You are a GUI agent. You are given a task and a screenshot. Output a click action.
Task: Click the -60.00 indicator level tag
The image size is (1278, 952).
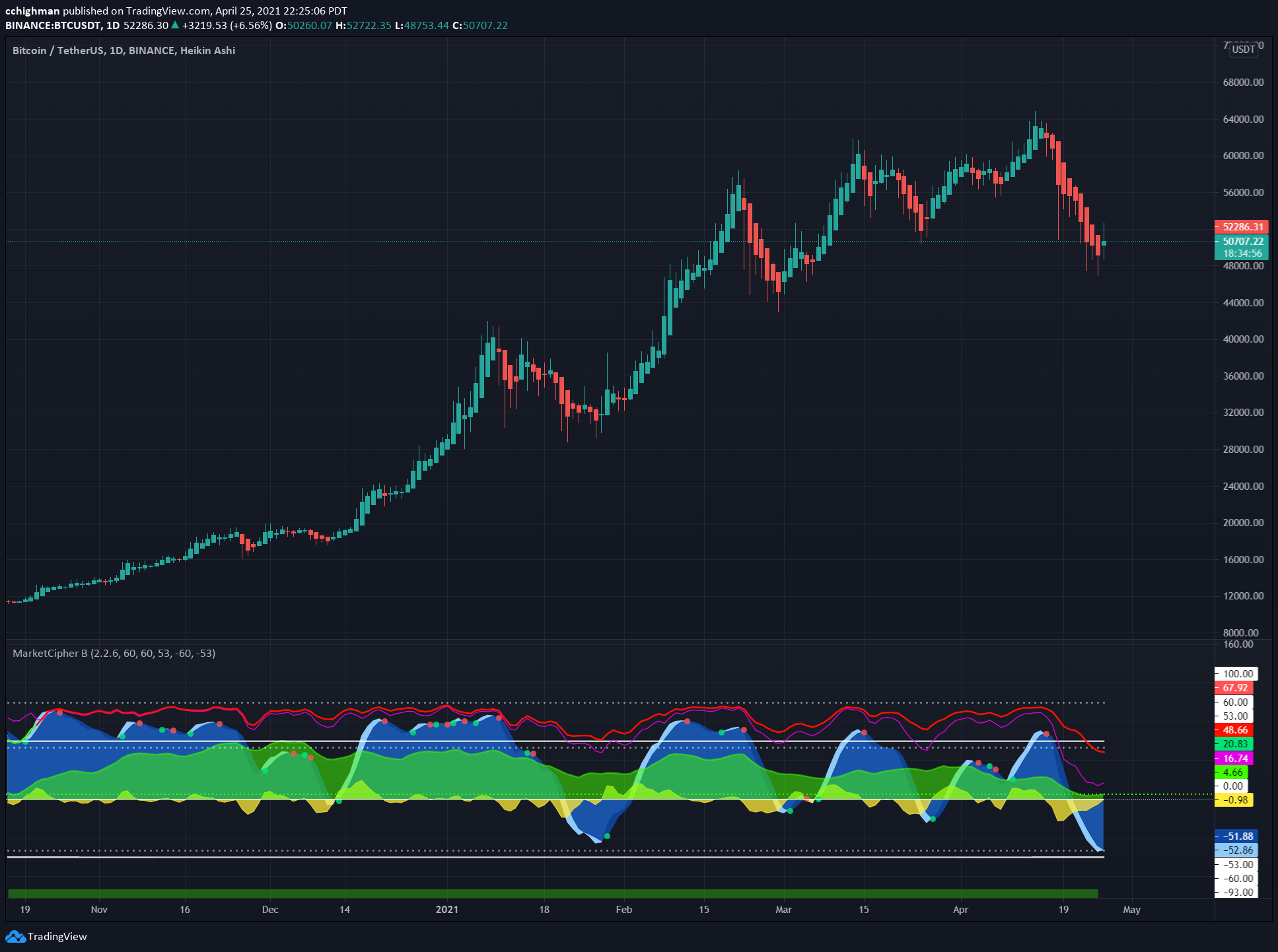(1236, 879)
